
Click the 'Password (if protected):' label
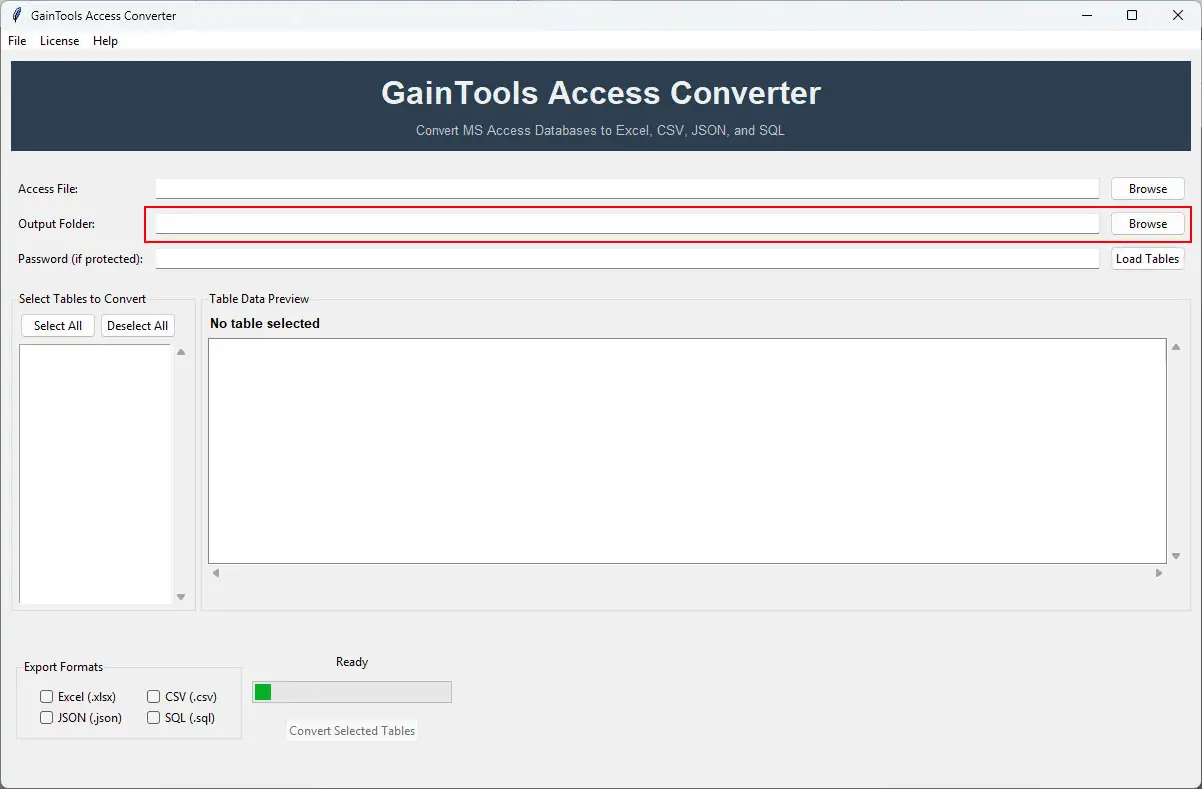pos(80,259)
